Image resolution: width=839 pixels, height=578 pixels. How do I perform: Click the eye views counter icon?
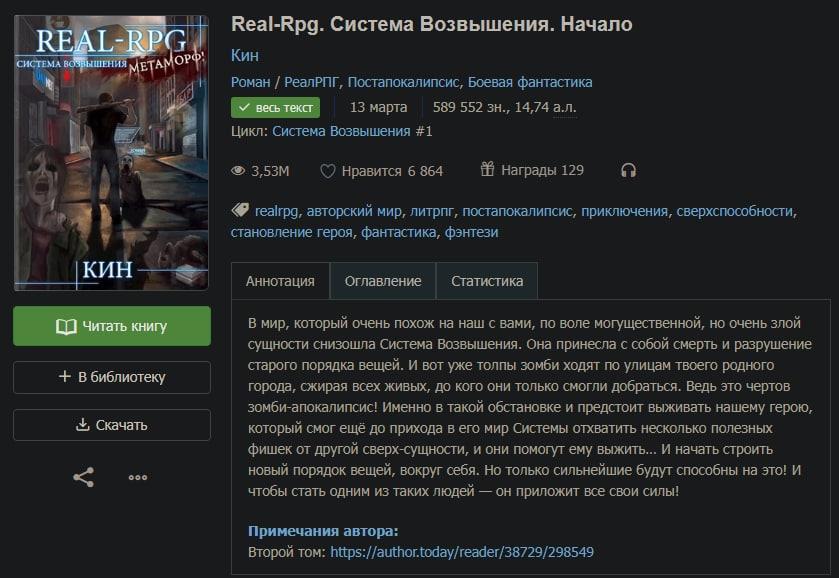pos(238,171)
